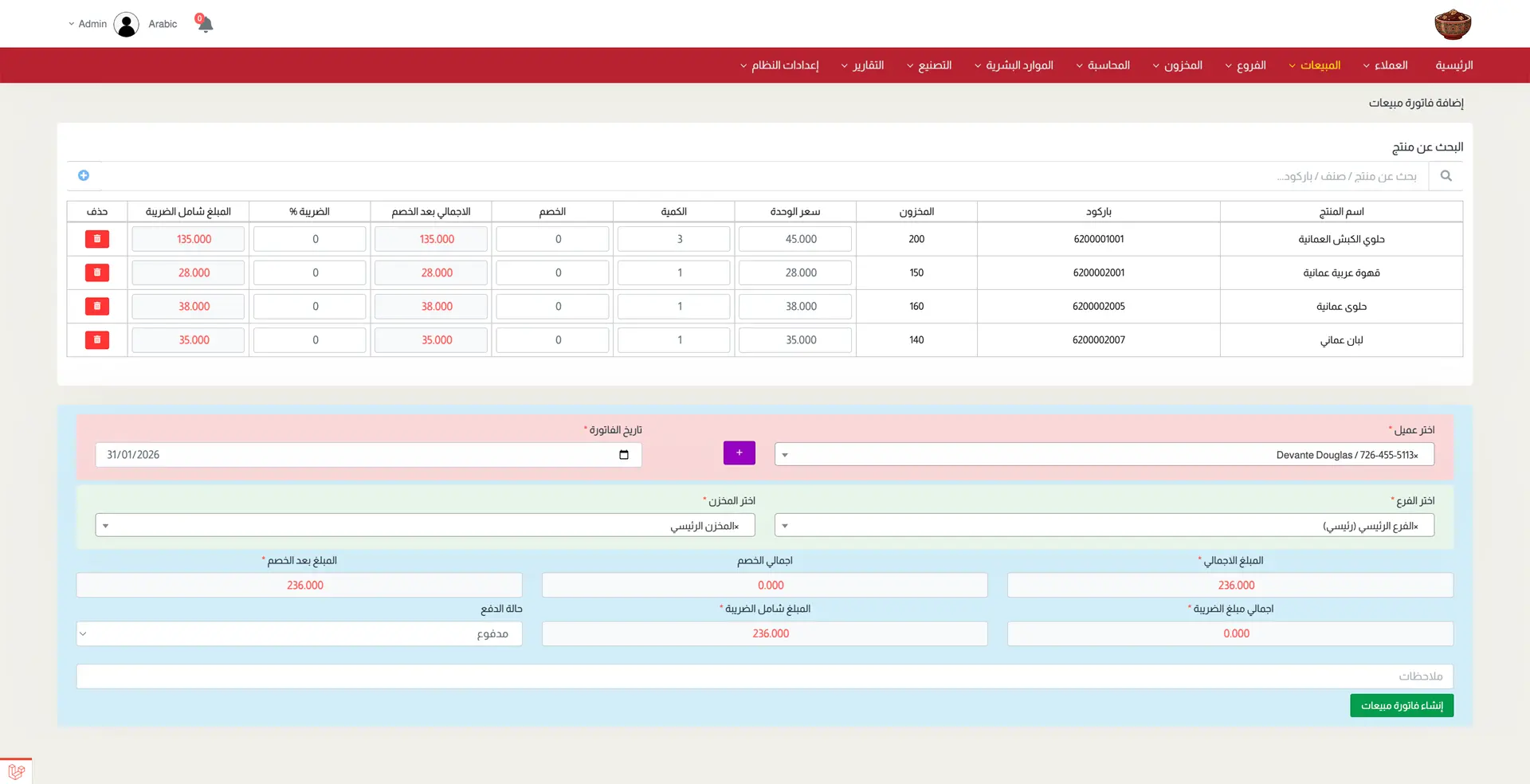Click the notification bell icon

point(205,24)
